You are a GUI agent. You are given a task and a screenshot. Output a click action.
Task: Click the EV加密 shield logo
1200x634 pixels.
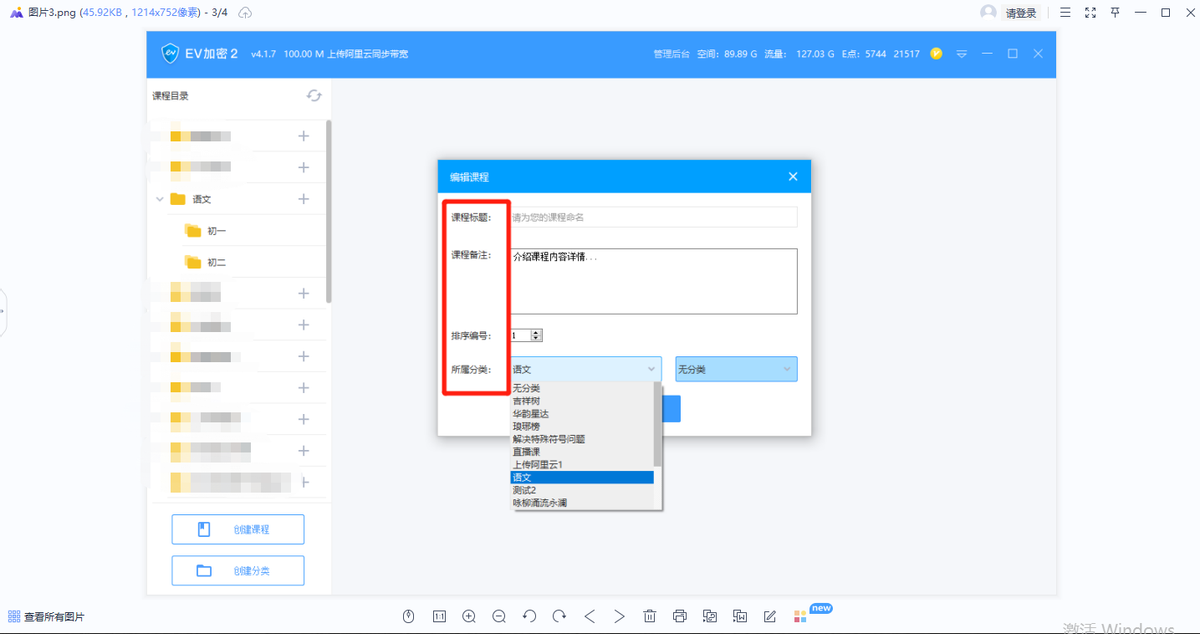click(x=170, y=53)
